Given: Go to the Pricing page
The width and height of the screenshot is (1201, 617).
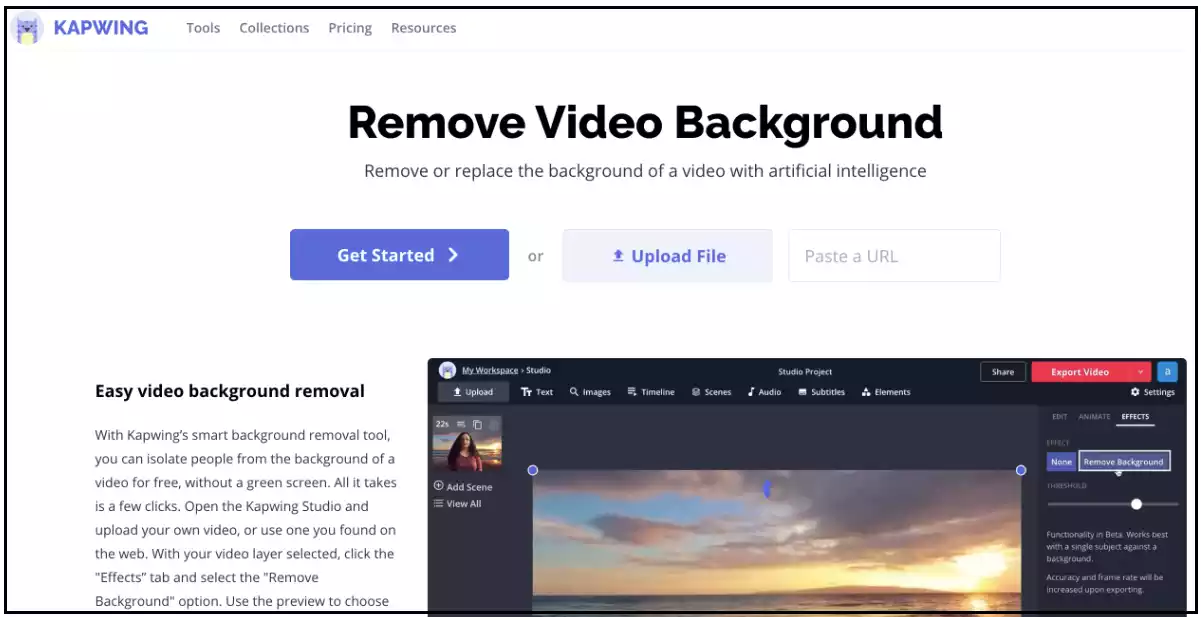Looking at the screenshot, I should tap(350, 28).
